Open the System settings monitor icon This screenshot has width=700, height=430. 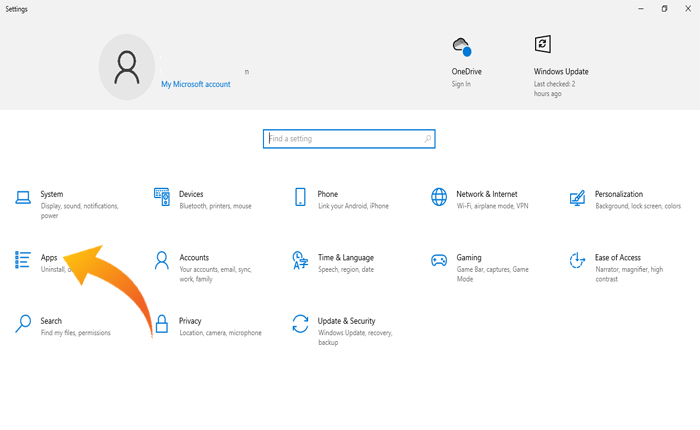click(x=23, y=198)
